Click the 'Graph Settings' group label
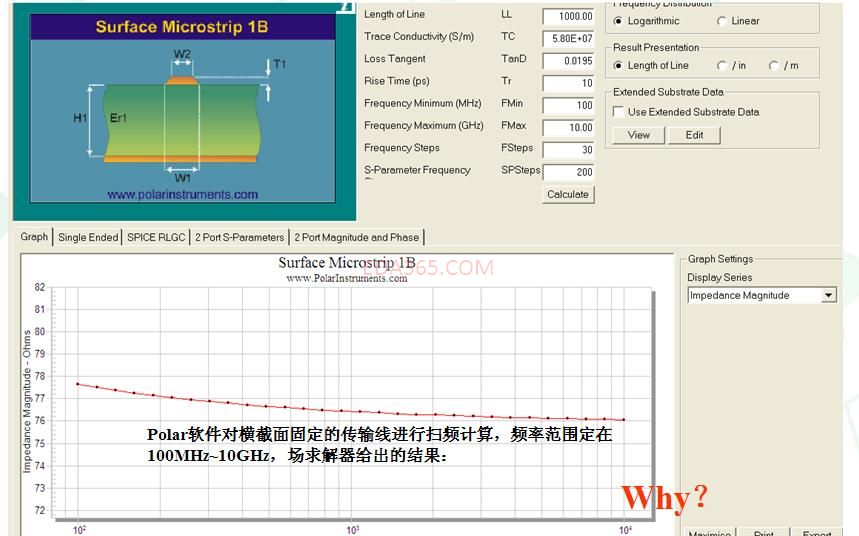The width and height of the screenshot is (859, 536). click(720, 259)
